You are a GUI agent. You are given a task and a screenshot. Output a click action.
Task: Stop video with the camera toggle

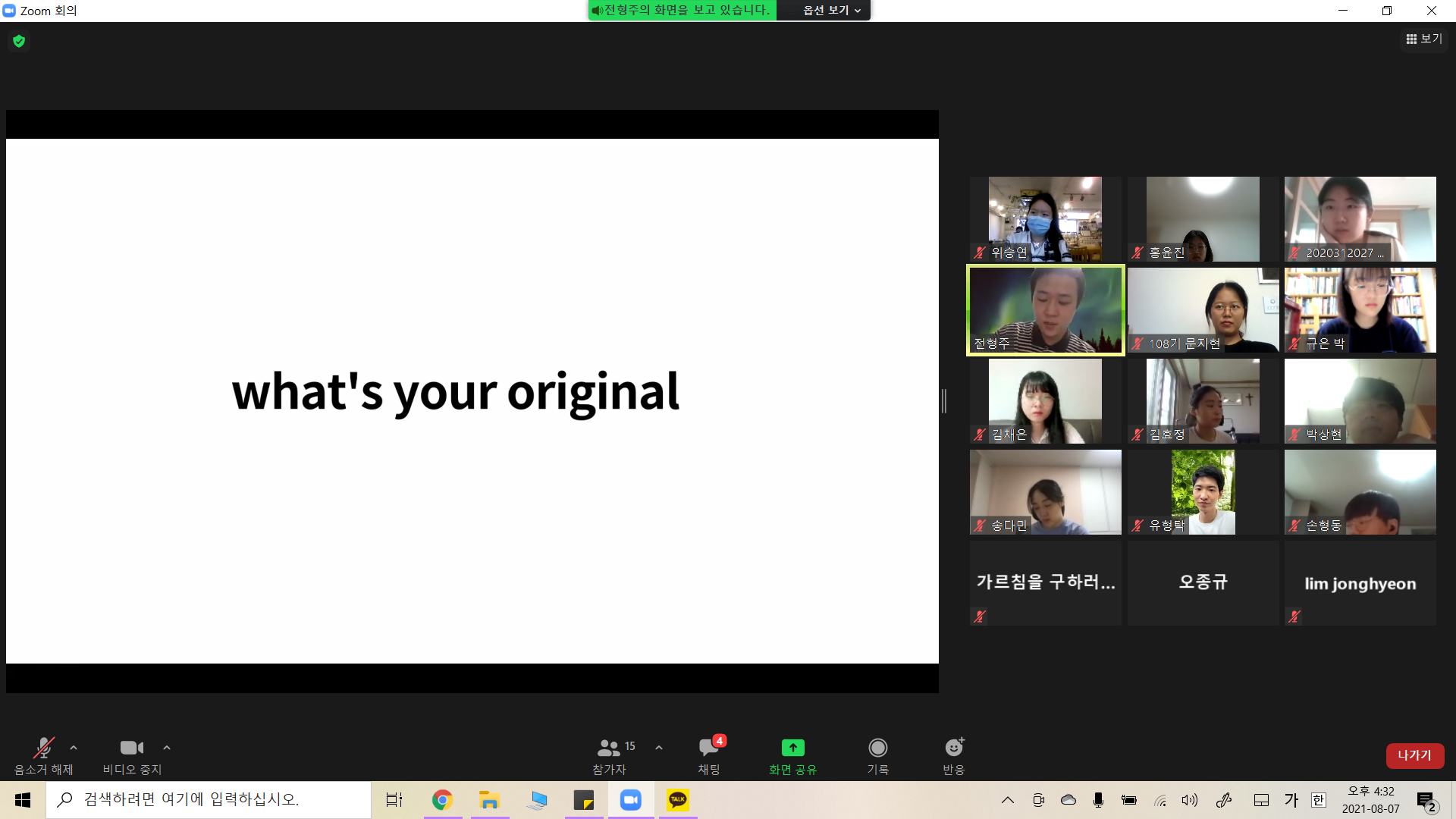pyautogui.click(x=132, y=748)
